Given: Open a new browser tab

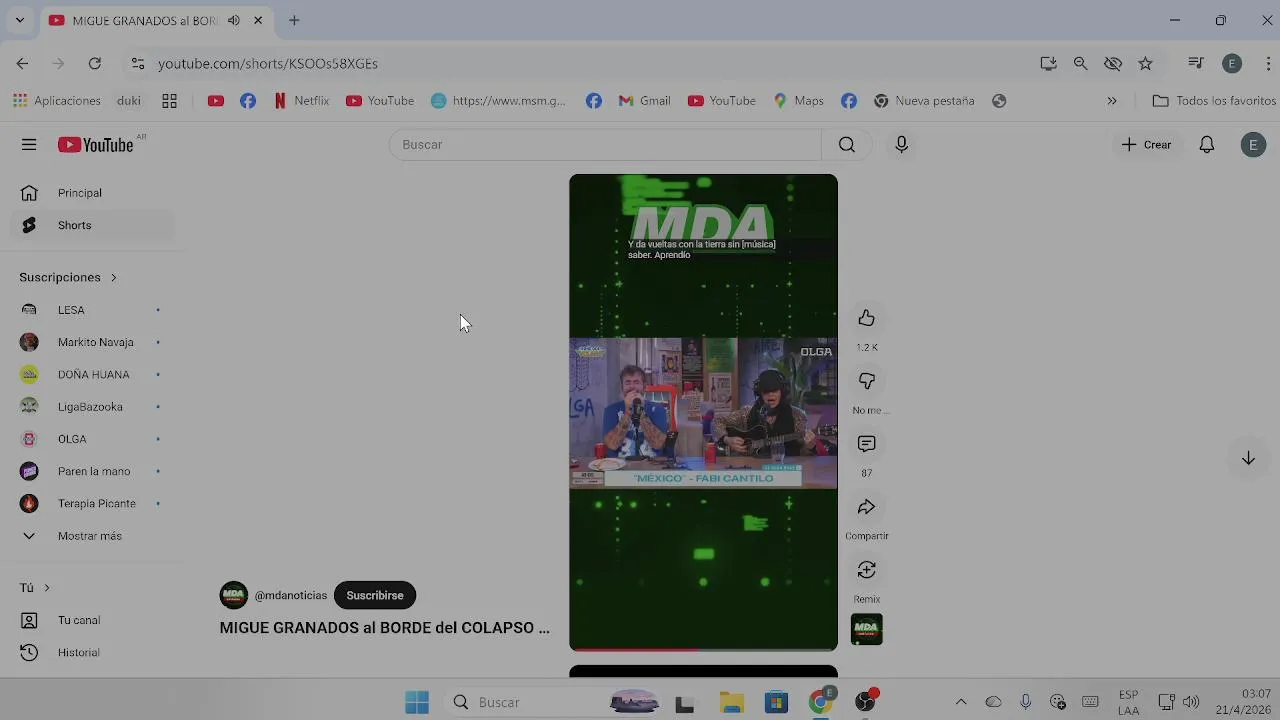Looking at the screenshot, I should (294, 20).
